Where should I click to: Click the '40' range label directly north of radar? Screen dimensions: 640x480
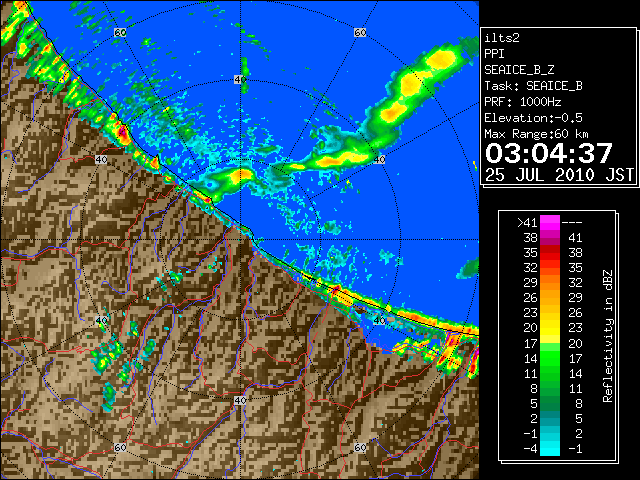pyautogui.click(x=240, y=80)
